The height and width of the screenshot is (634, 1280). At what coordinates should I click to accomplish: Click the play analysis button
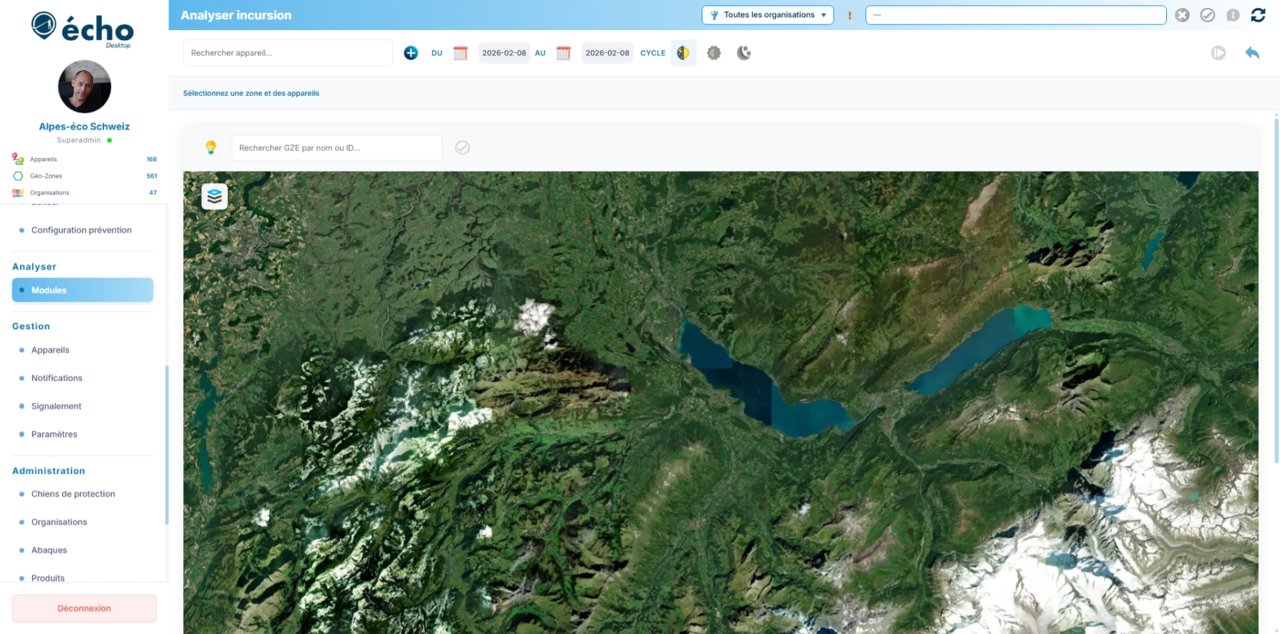point(1218,53)
